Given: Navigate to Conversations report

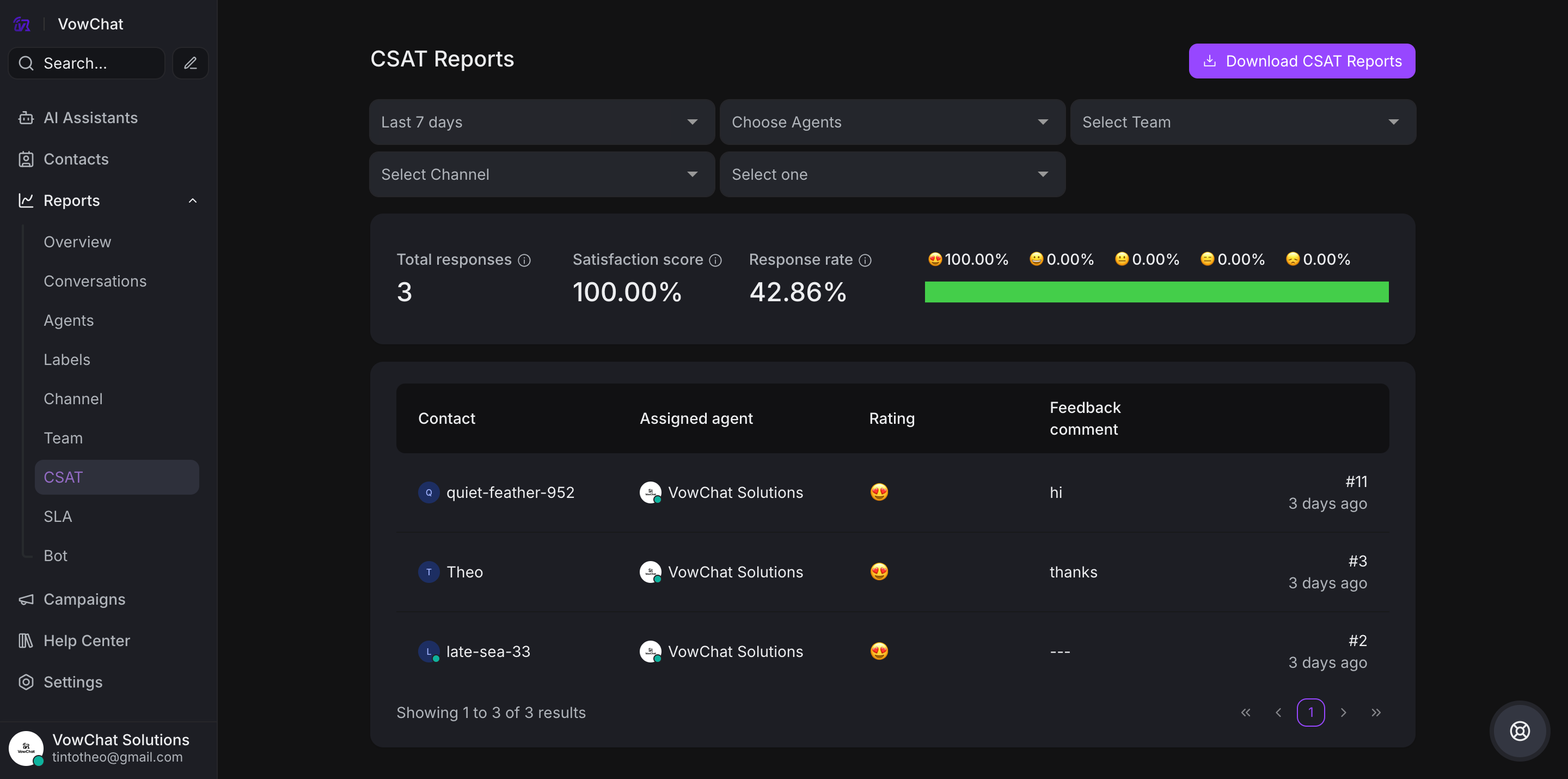Looking at the screenshot, I should (95, 281).
